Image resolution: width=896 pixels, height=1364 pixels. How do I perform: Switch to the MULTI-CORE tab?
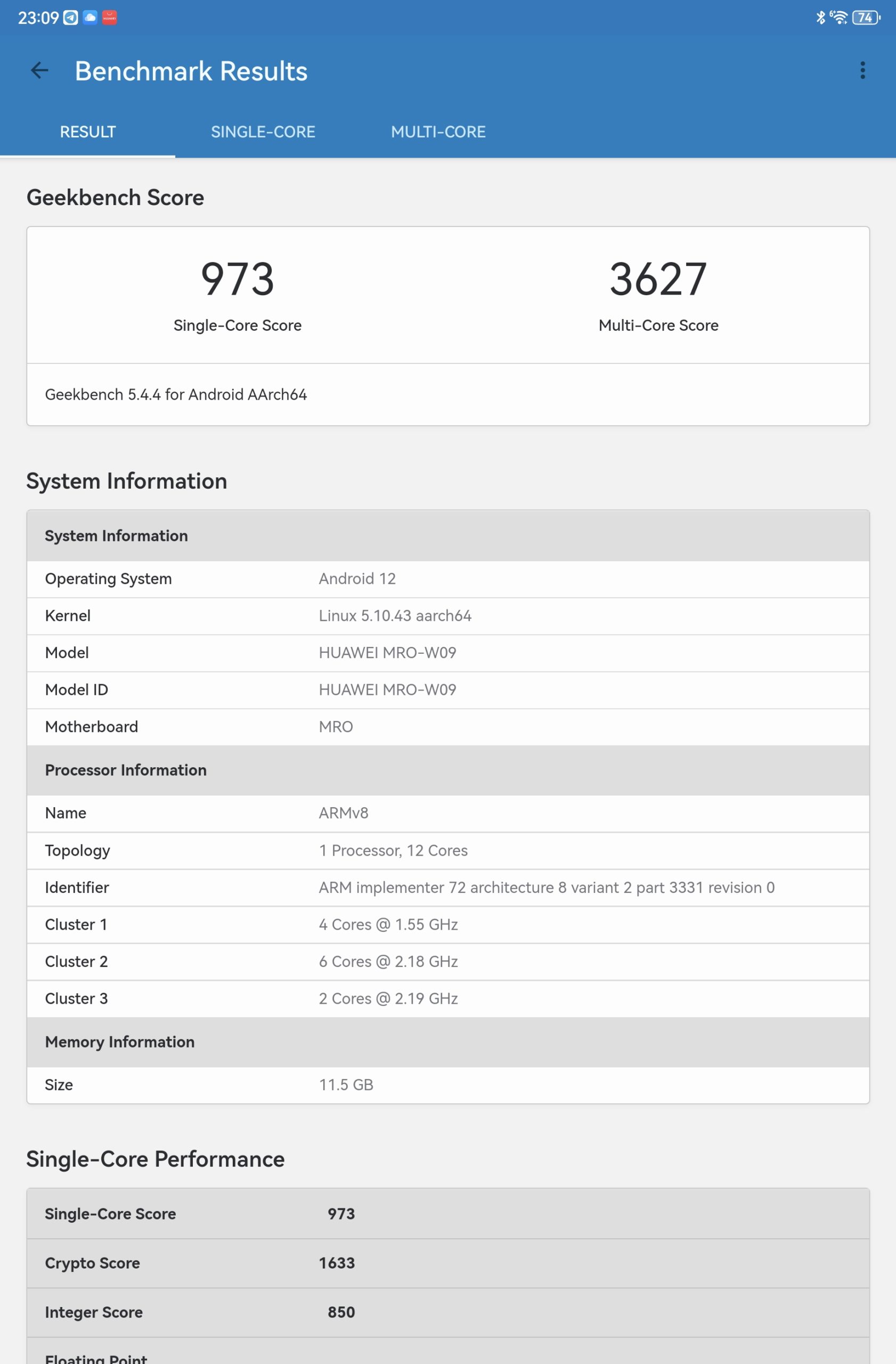438,132
